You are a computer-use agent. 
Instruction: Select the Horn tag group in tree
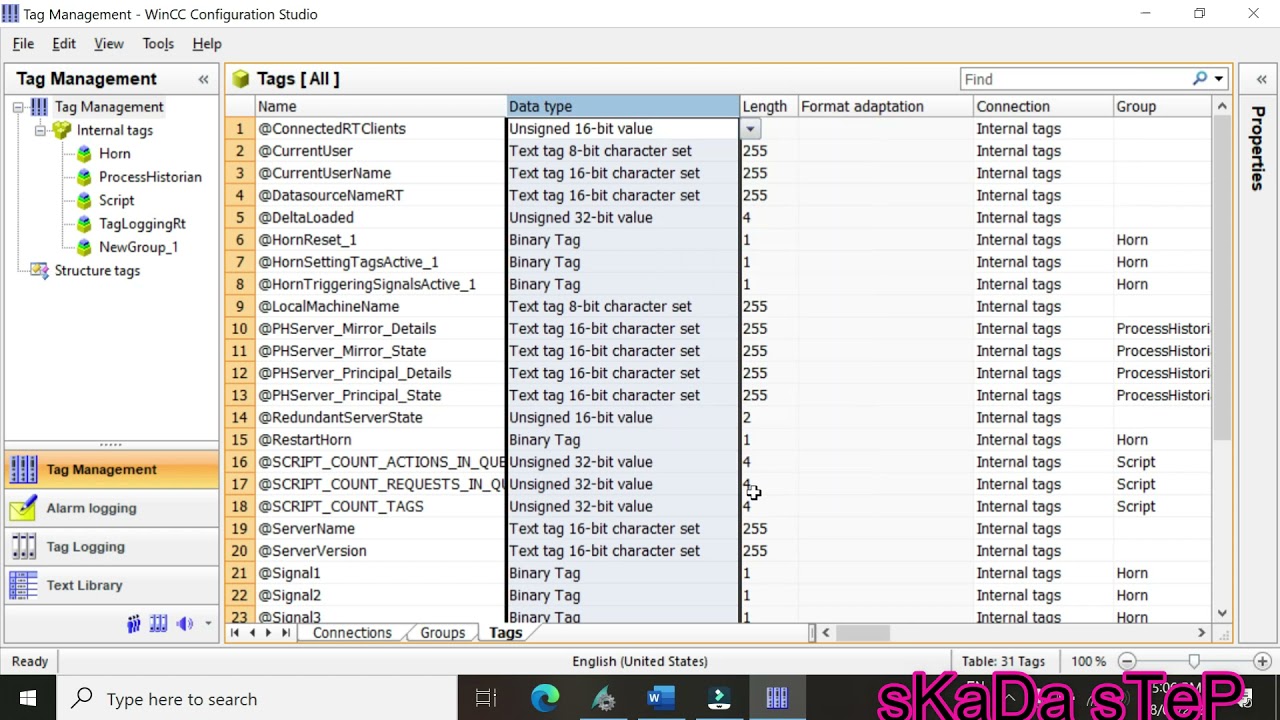pyautogui.click(x=114, y=153)
